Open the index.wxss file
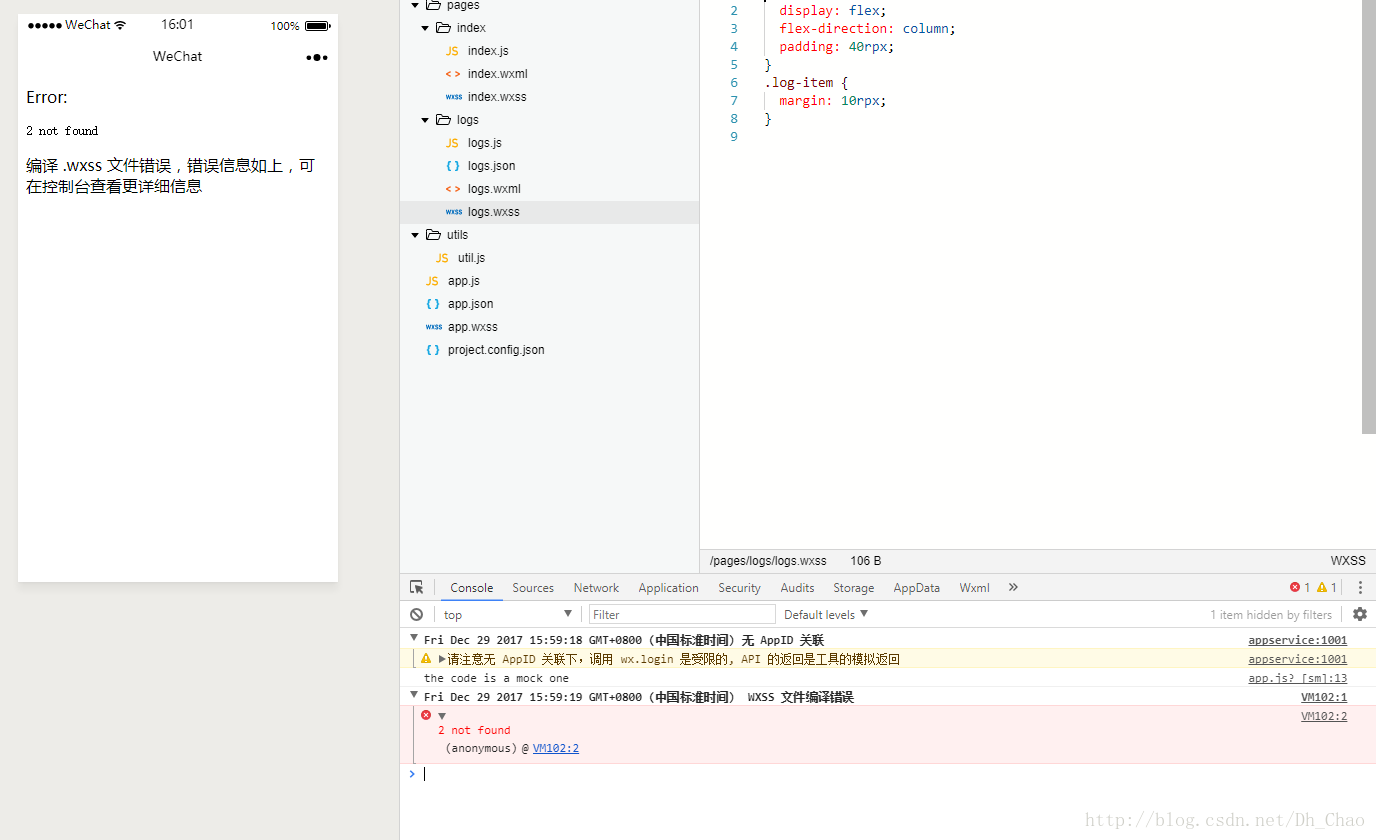 497,97
